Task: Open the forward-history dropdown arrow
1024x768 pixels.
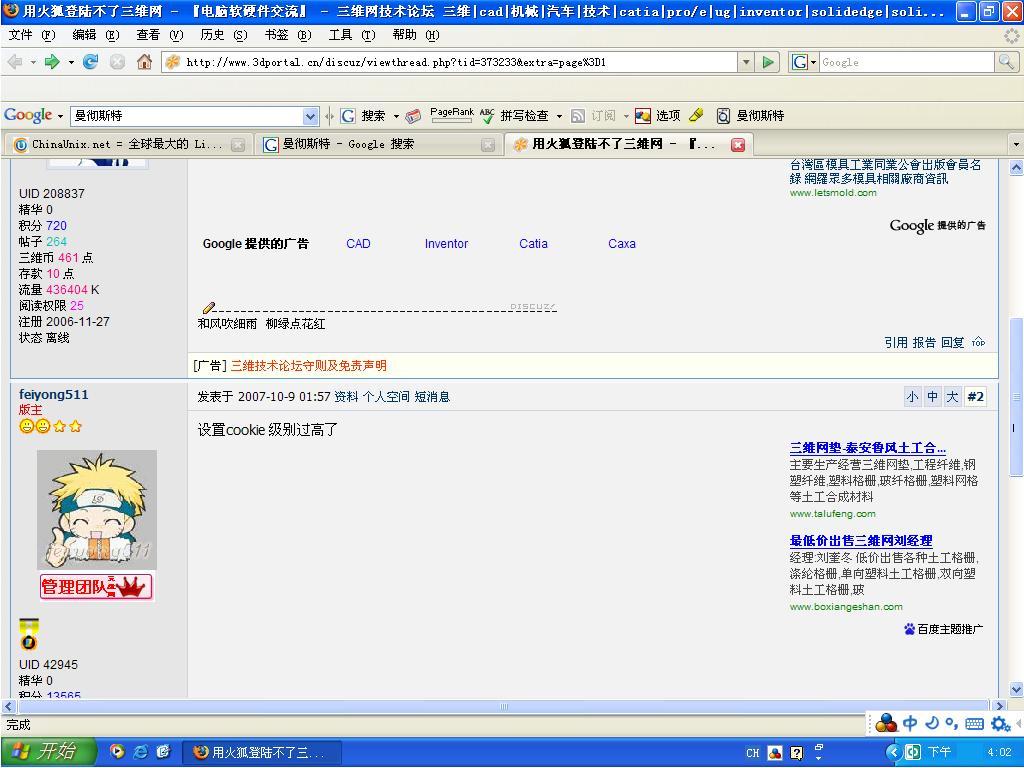Action: tap(71, 62)
